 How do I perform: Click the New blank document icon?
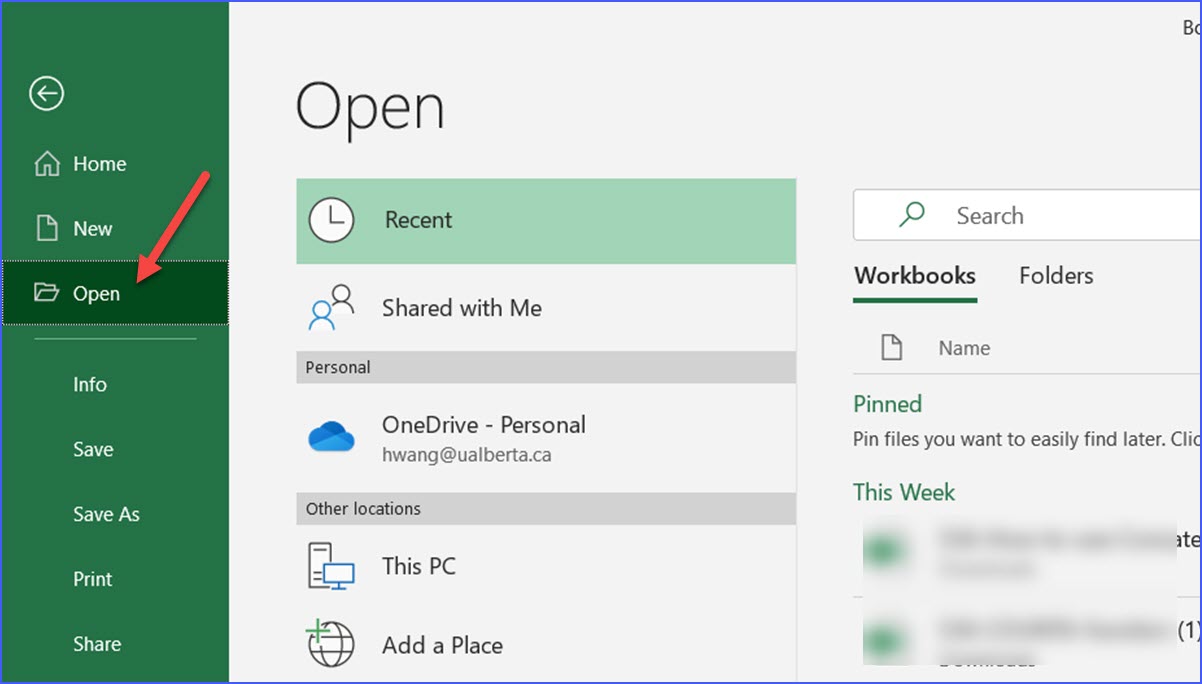[47, 228]
